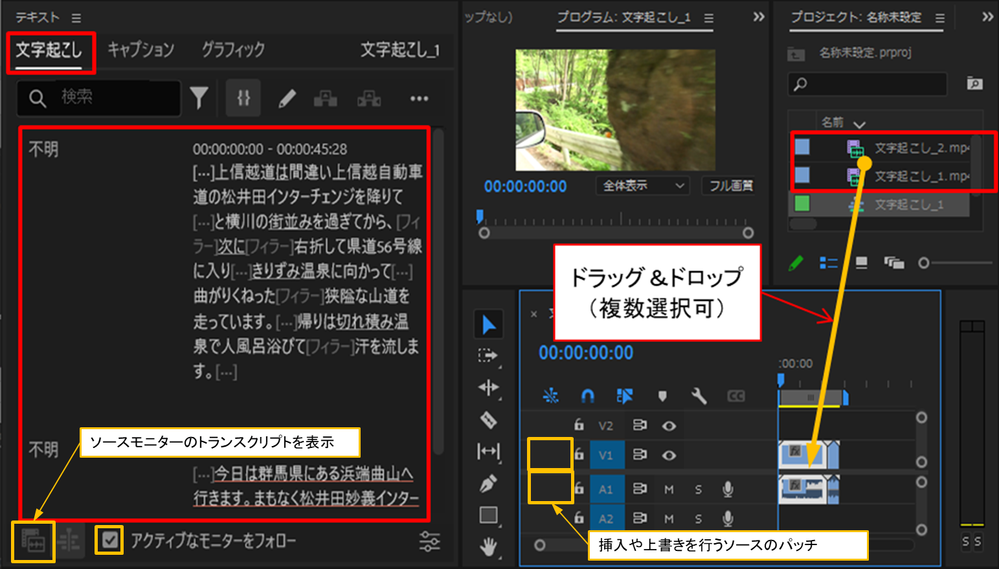
Task: Toggle insert sequences as nests icon
Action: click(x=550, y=396)
